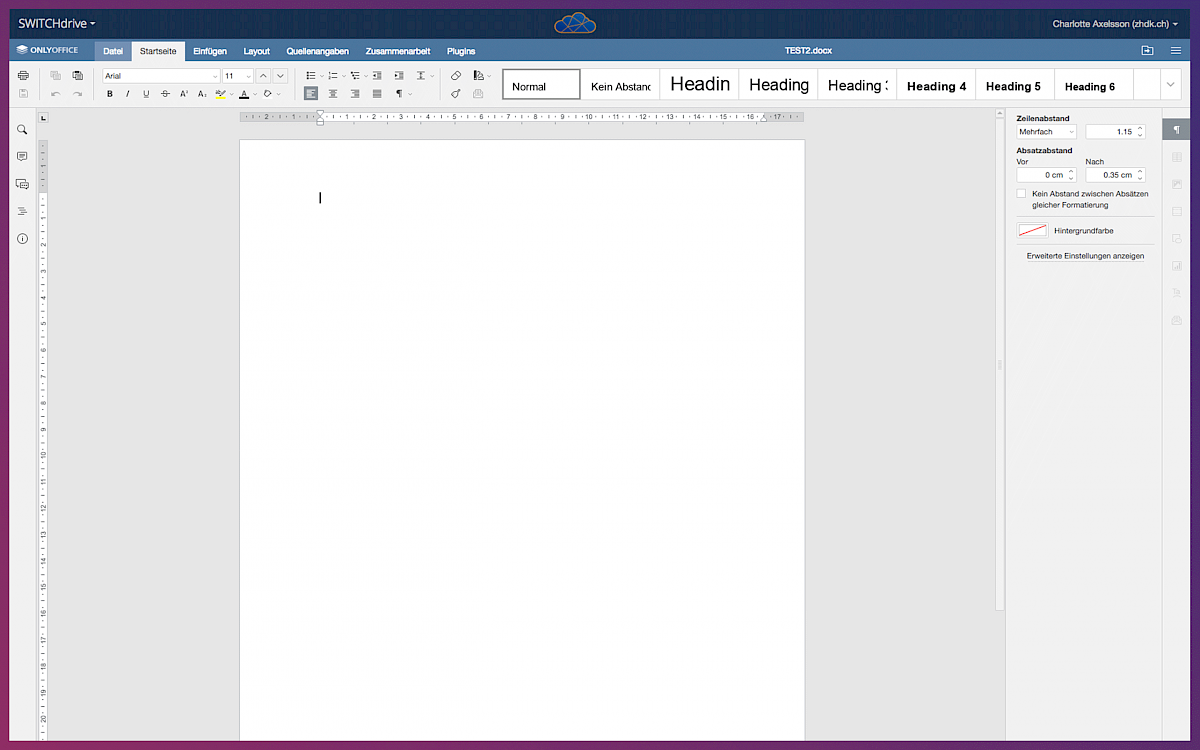Enable Kein Abstand zwischen Absätzen checkbox
The height and width of the screenshot is (750, 1200).
pos(1021,194)
